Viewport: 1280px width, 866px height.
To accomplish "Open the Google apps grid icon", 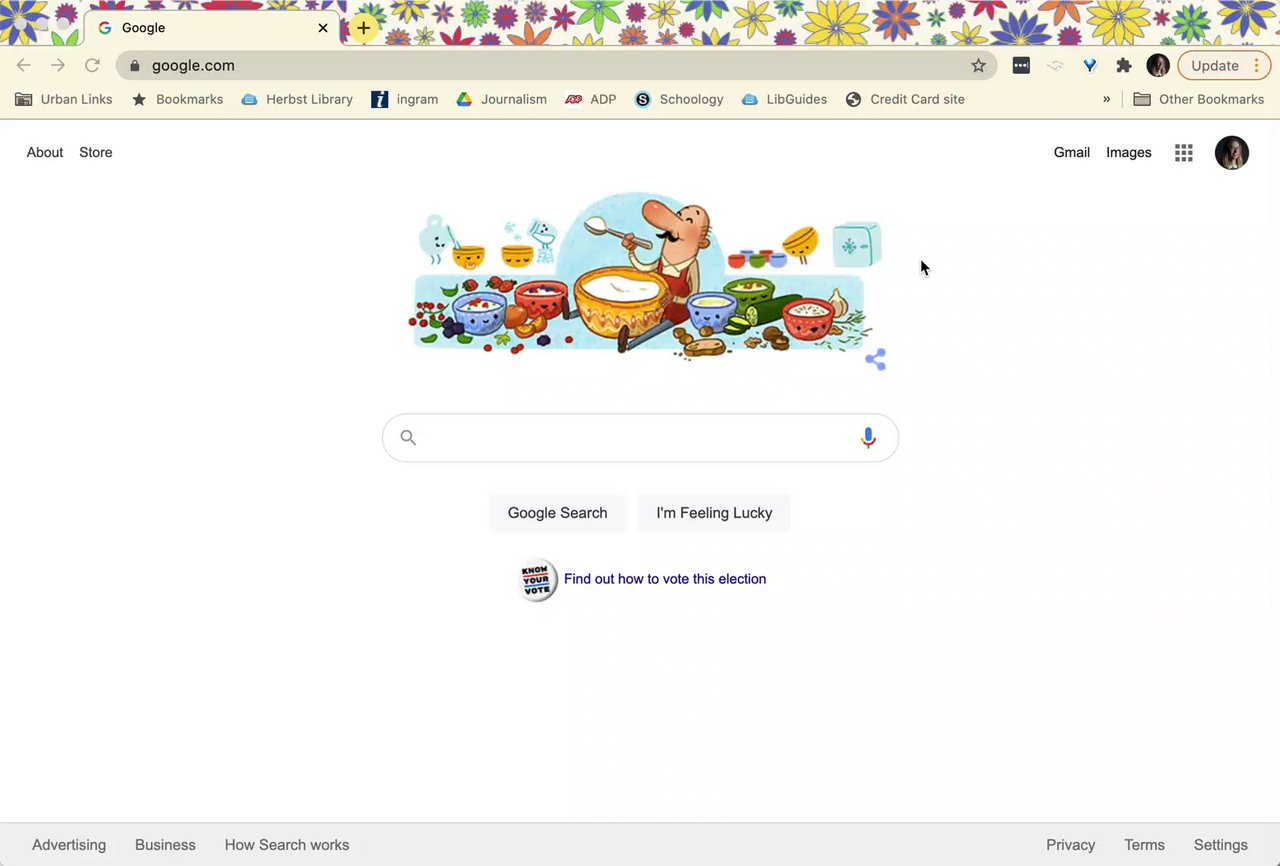I will tap(1184, 153).
